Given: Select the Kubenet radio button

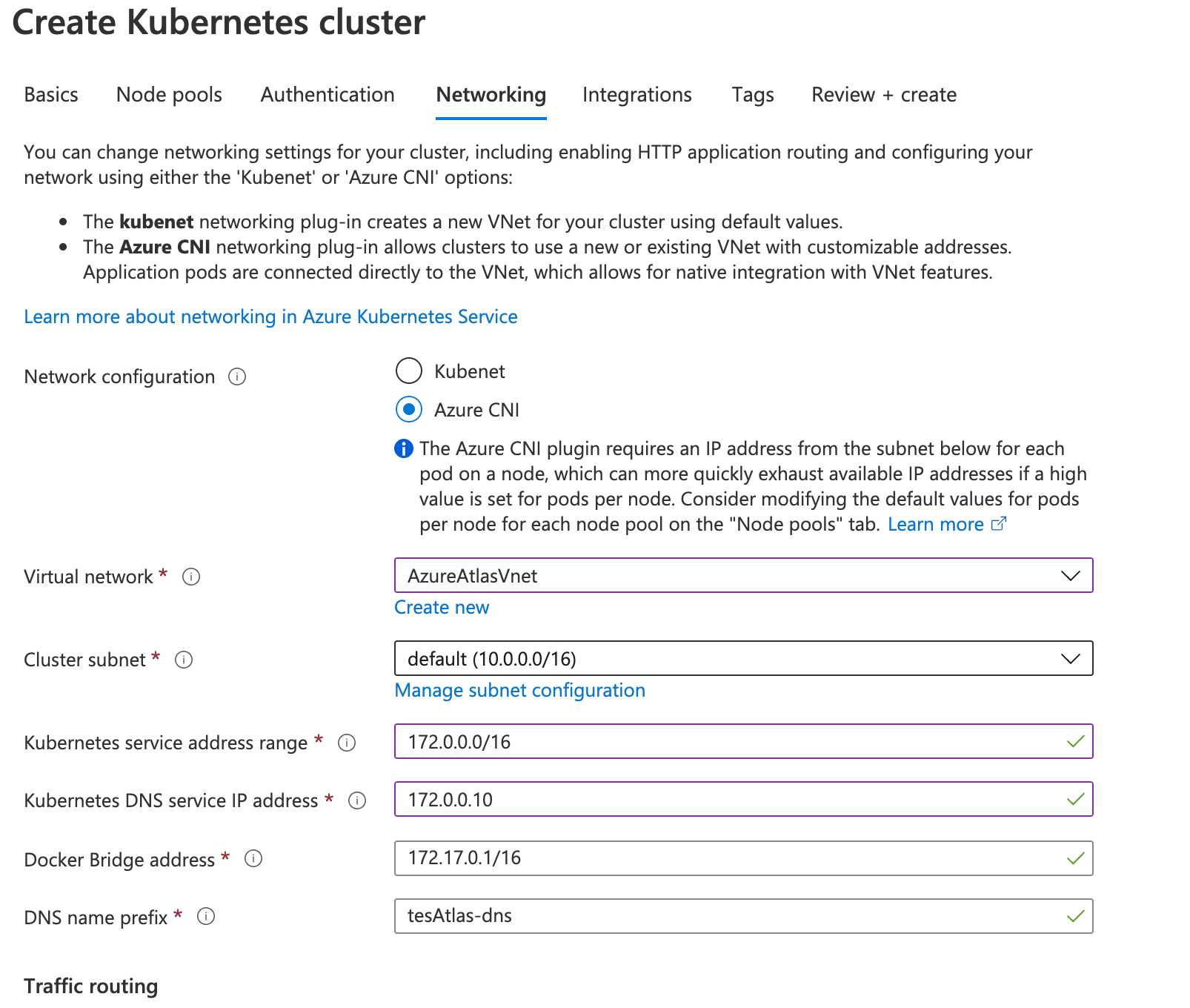Looking at the screenshot, I should [409, 371].
